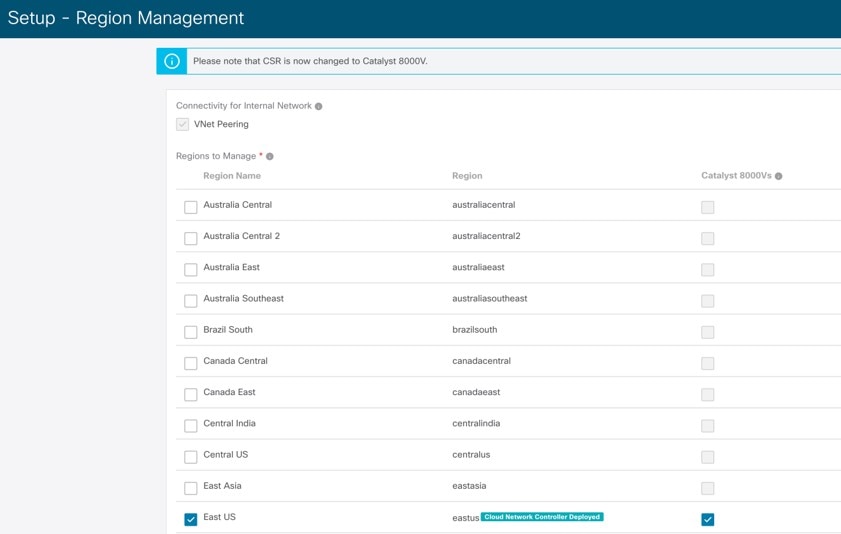Click the Region Name column header

(232, 175)
